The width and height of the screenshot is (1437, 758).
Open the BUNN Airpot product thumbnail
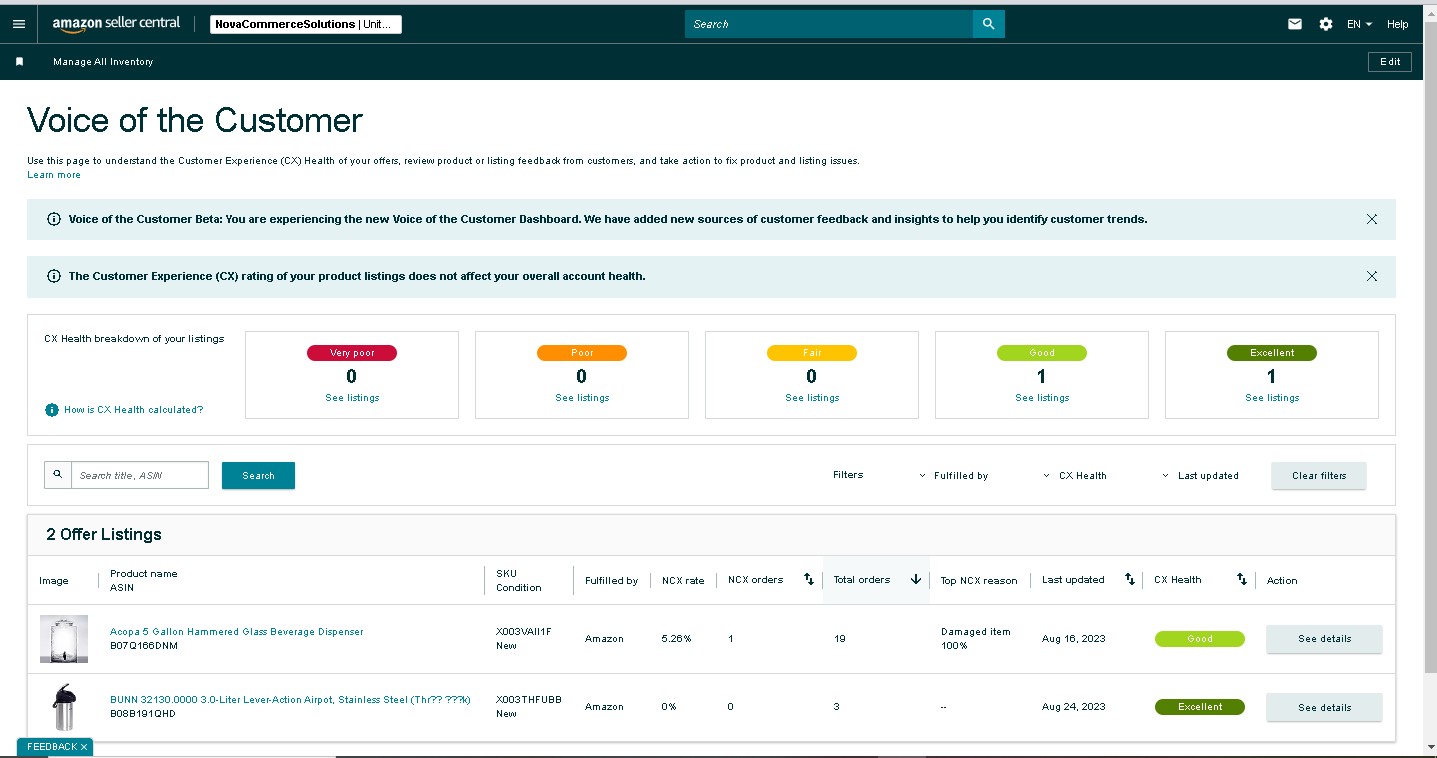click(64, 707)
